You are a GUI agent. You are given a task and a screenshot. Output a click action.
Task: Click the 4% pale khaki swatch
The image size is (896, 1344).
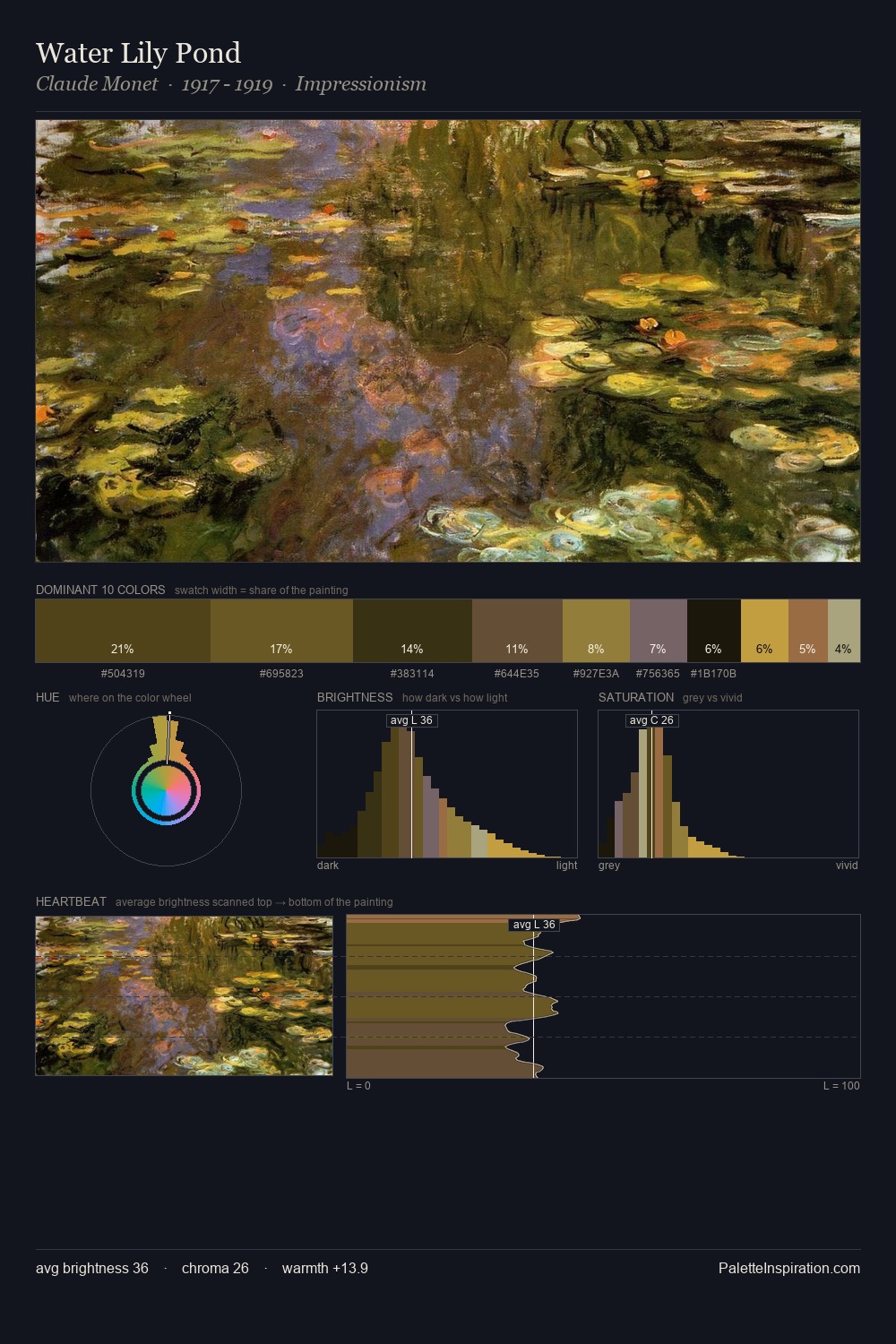click(x=844, y=631)
